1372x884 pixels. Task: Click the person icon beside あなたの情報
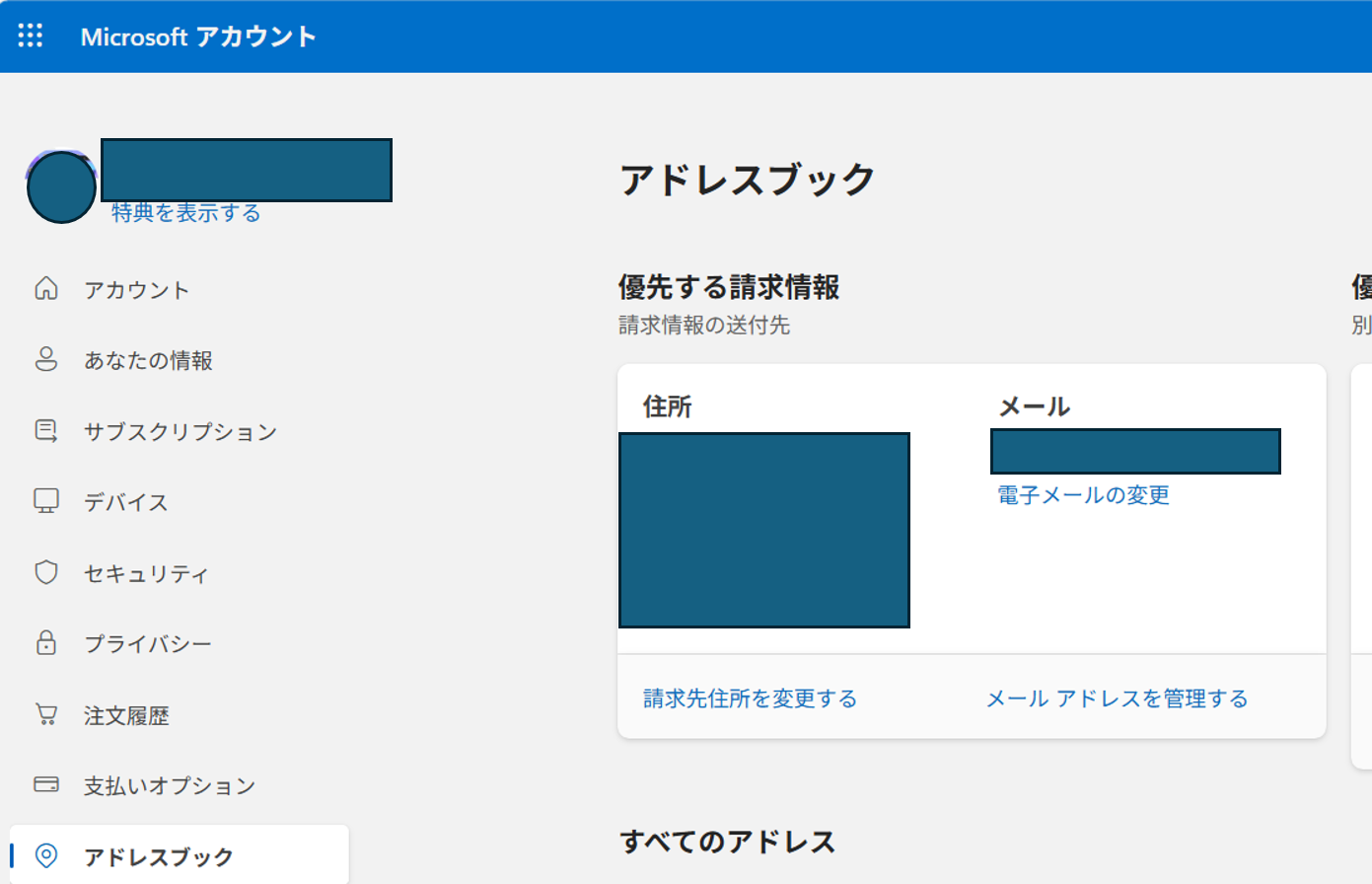coord(46,359)
